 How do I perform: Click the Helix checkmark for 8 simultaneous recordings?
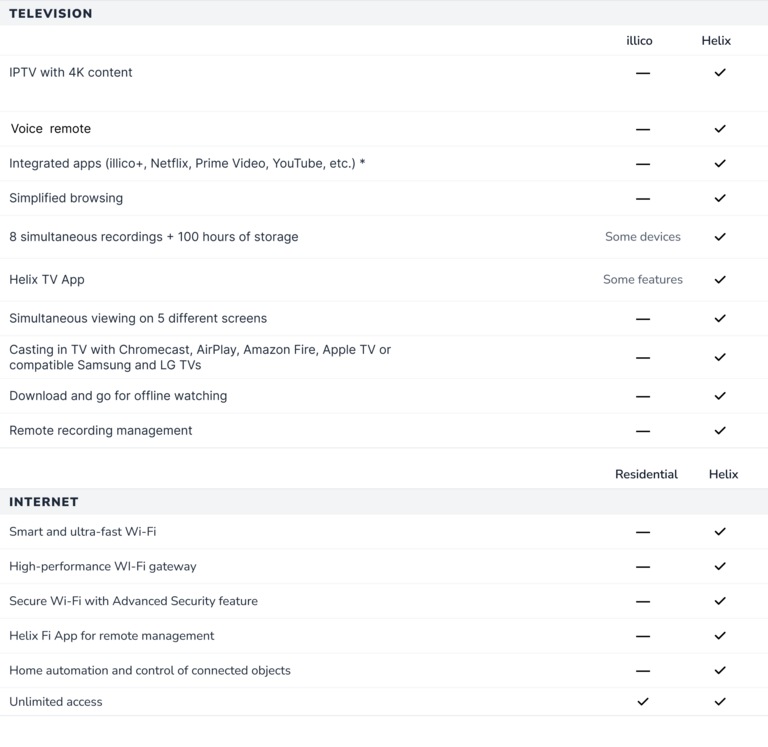point(720,237)
